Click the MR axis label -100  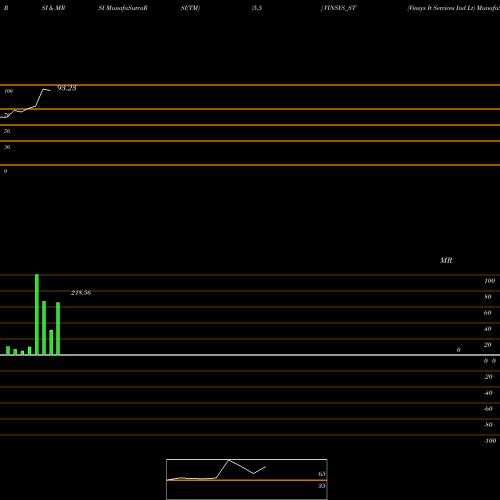coord(490,441)
